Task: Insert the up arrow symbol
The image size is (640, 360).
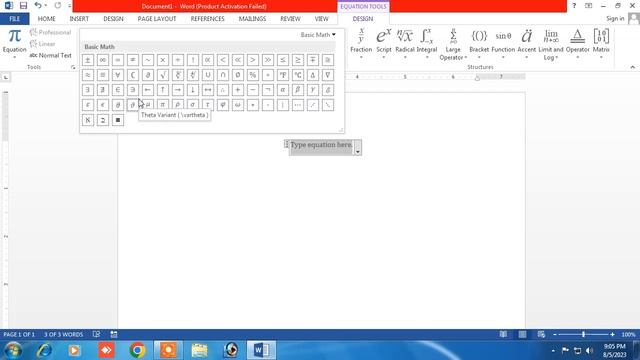Action: pos(163,90)
